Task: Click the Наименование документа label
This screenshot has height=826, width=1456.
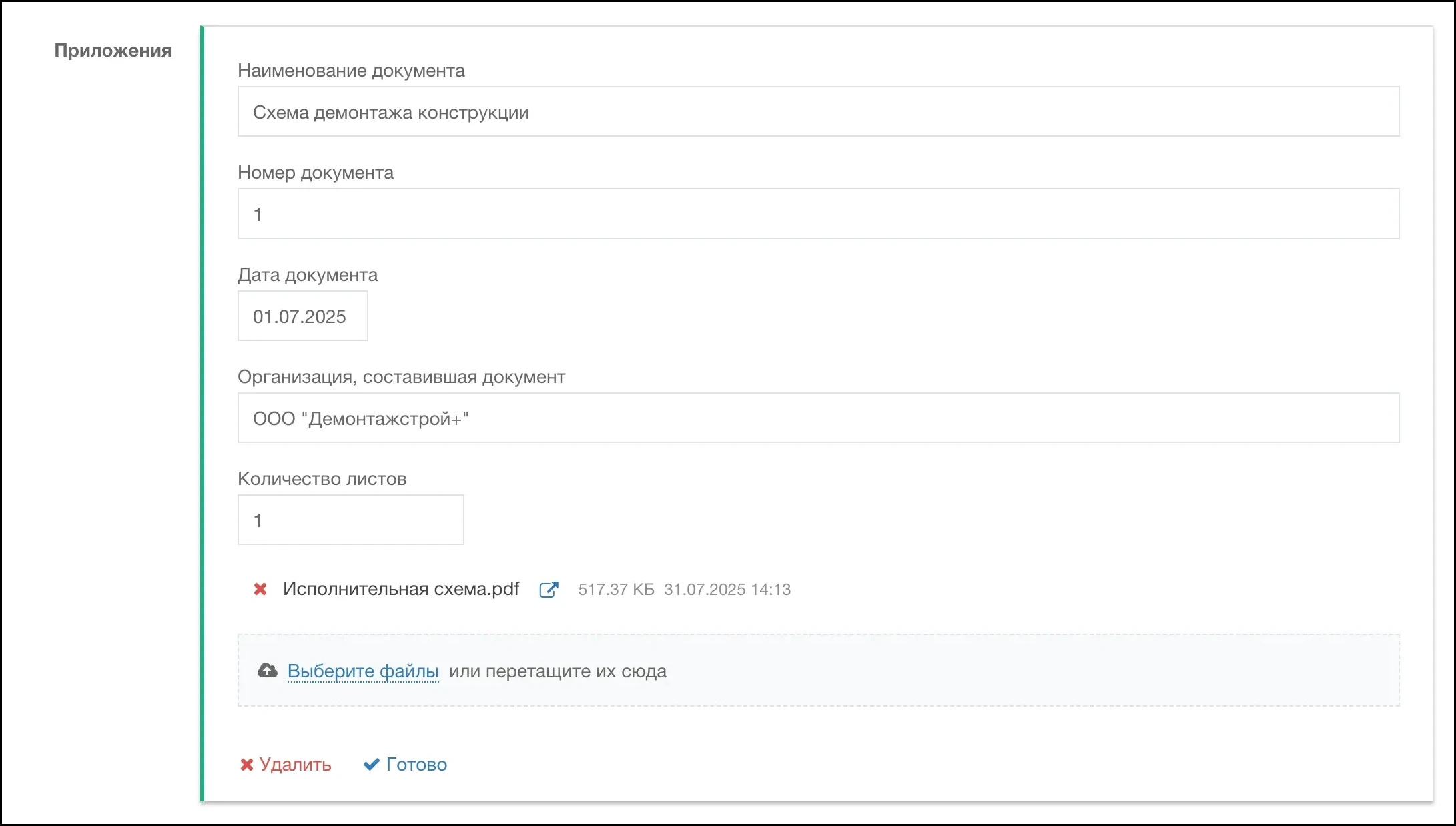Action: coord(351,71)
